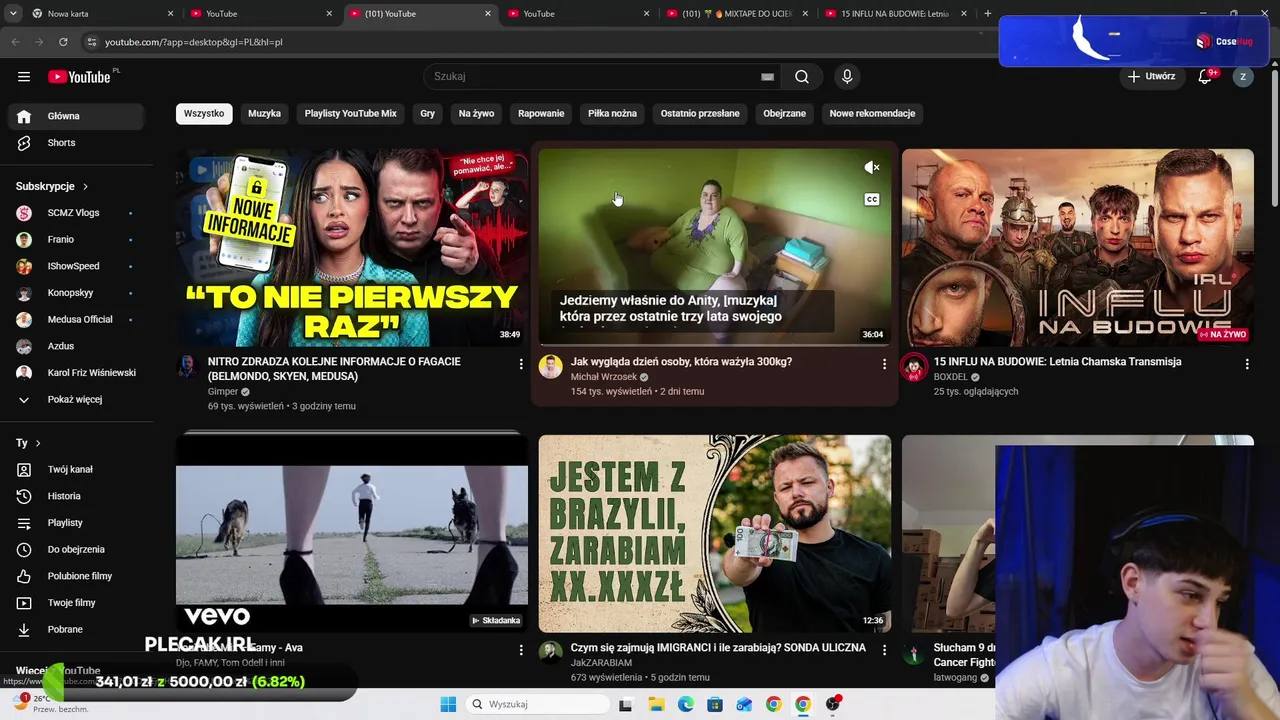Open the Windows Start menu

coord(447,704)
